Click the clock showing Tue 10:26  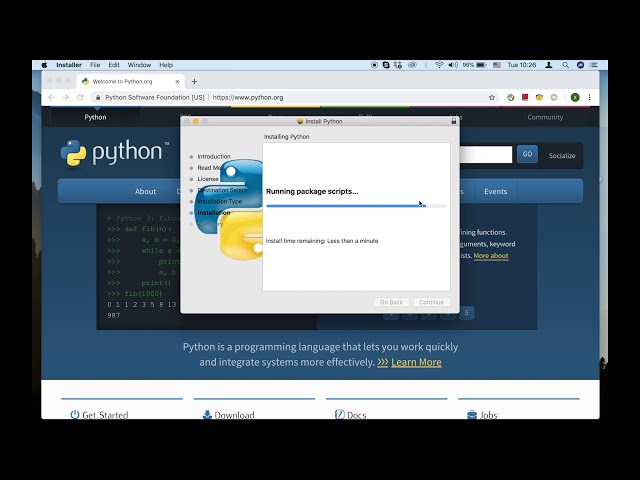click(522, 65)
